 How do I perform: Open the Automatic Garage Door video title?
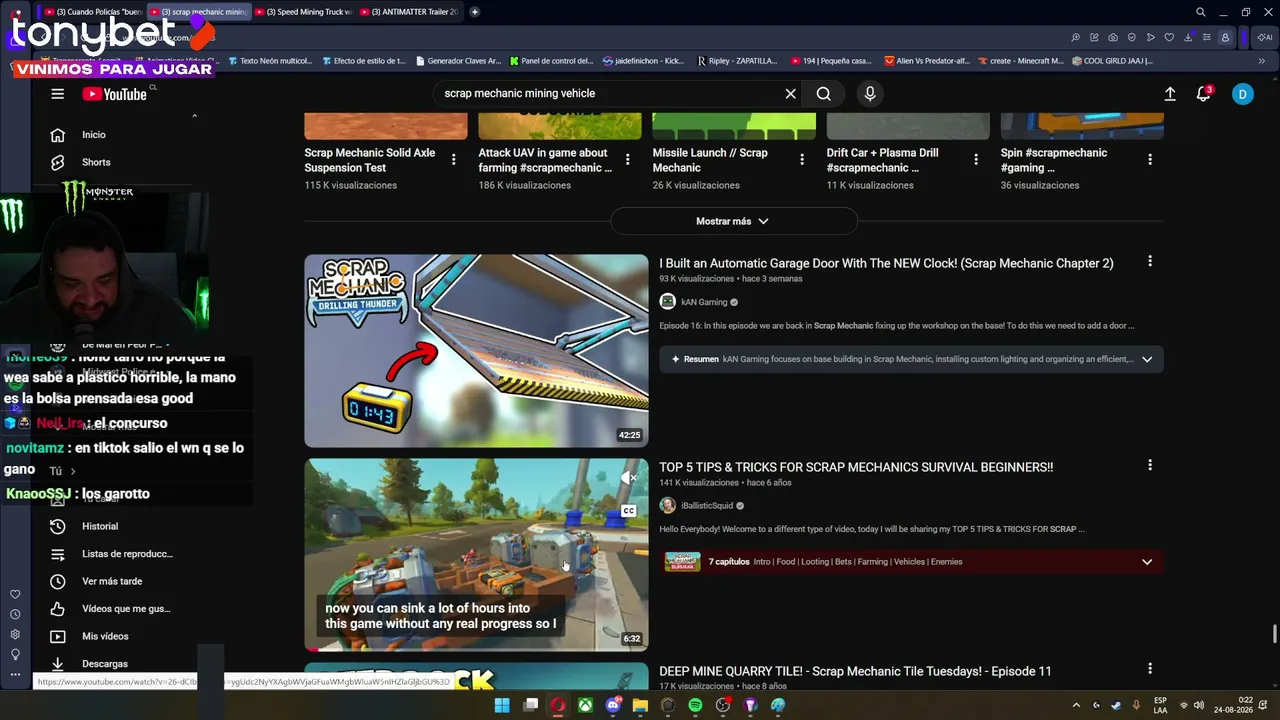point(886,263)
